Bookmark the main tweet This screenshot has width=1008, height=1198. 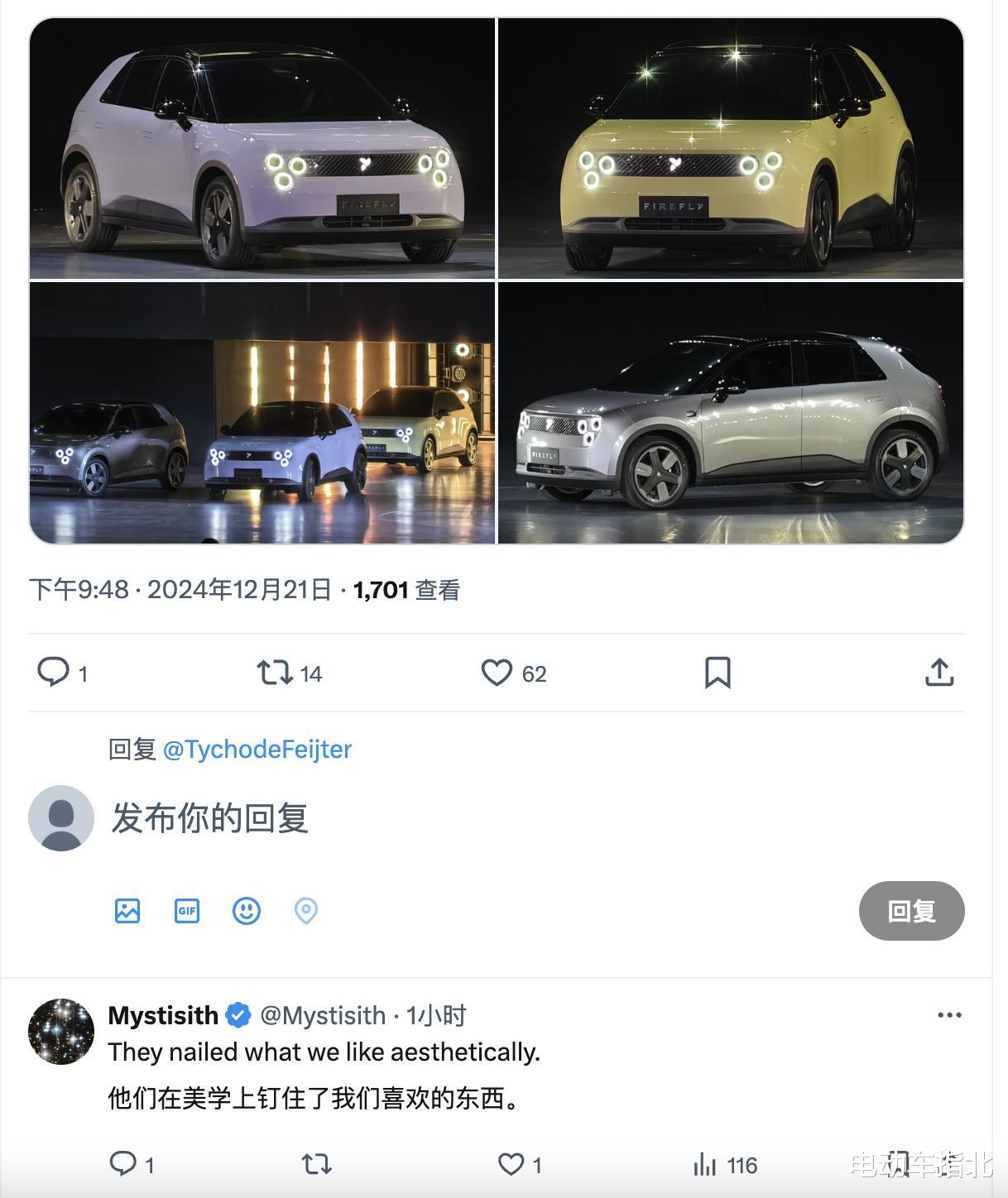point(718,673)
